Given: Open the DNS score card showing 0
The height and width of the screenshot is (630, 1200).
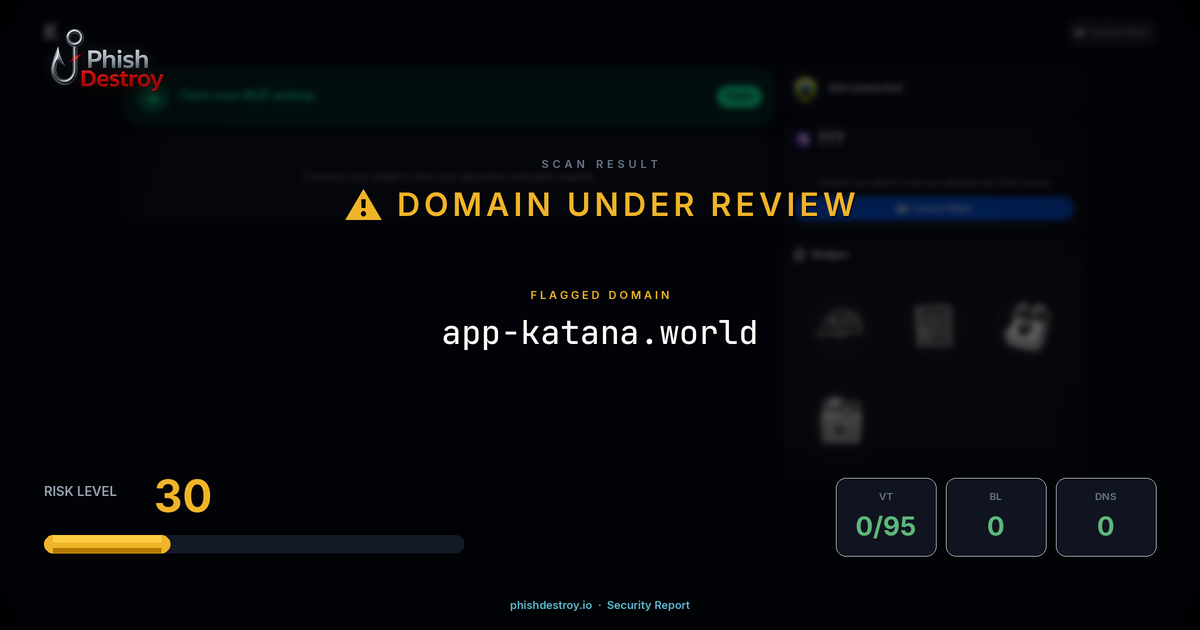Looking at the screenshot, I should (x=1106, y=517).
